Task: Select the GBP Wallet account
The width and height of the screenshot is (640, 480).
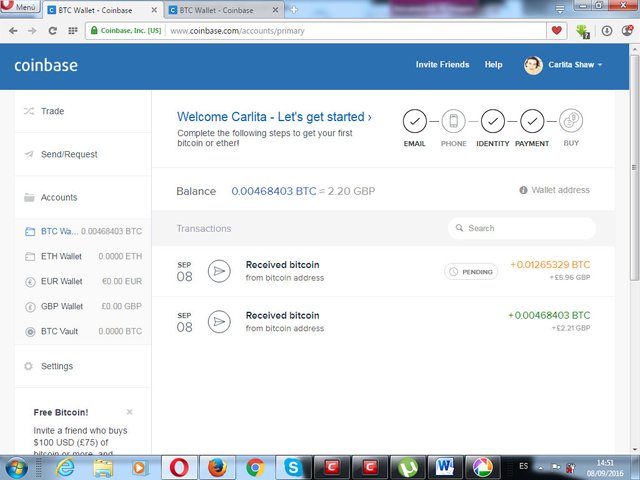Action: 83,306
